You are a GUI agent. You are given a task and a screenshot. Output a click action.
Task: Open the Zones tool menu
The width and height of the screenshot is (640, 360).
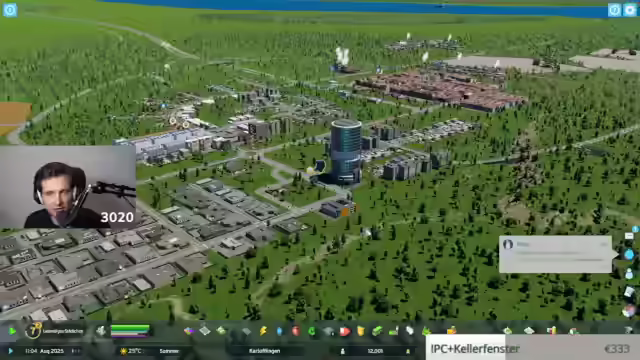click(x=188, y=331)
